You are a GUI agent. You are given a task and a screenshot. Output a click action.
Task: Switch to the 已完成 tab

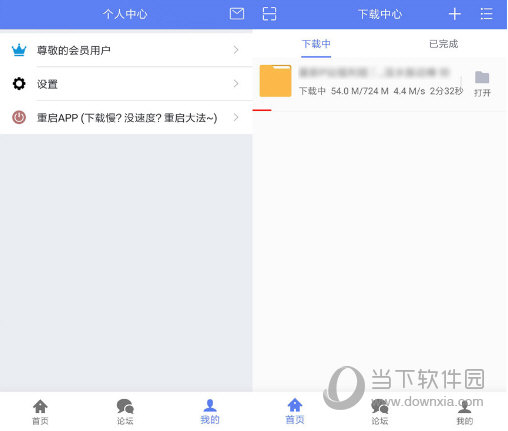click(x=443, y=44)
